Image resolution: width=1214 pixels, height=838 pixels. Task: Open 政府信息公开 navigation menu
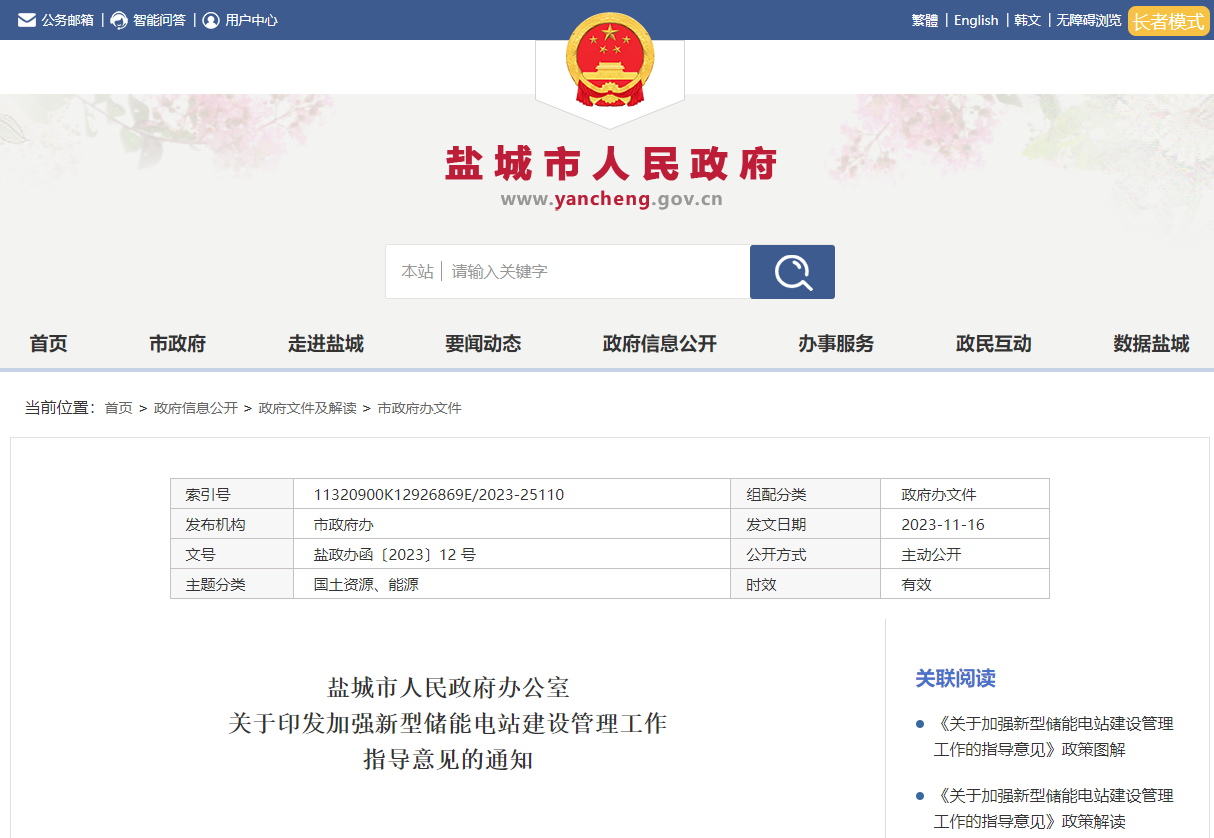tap(660, 344)
